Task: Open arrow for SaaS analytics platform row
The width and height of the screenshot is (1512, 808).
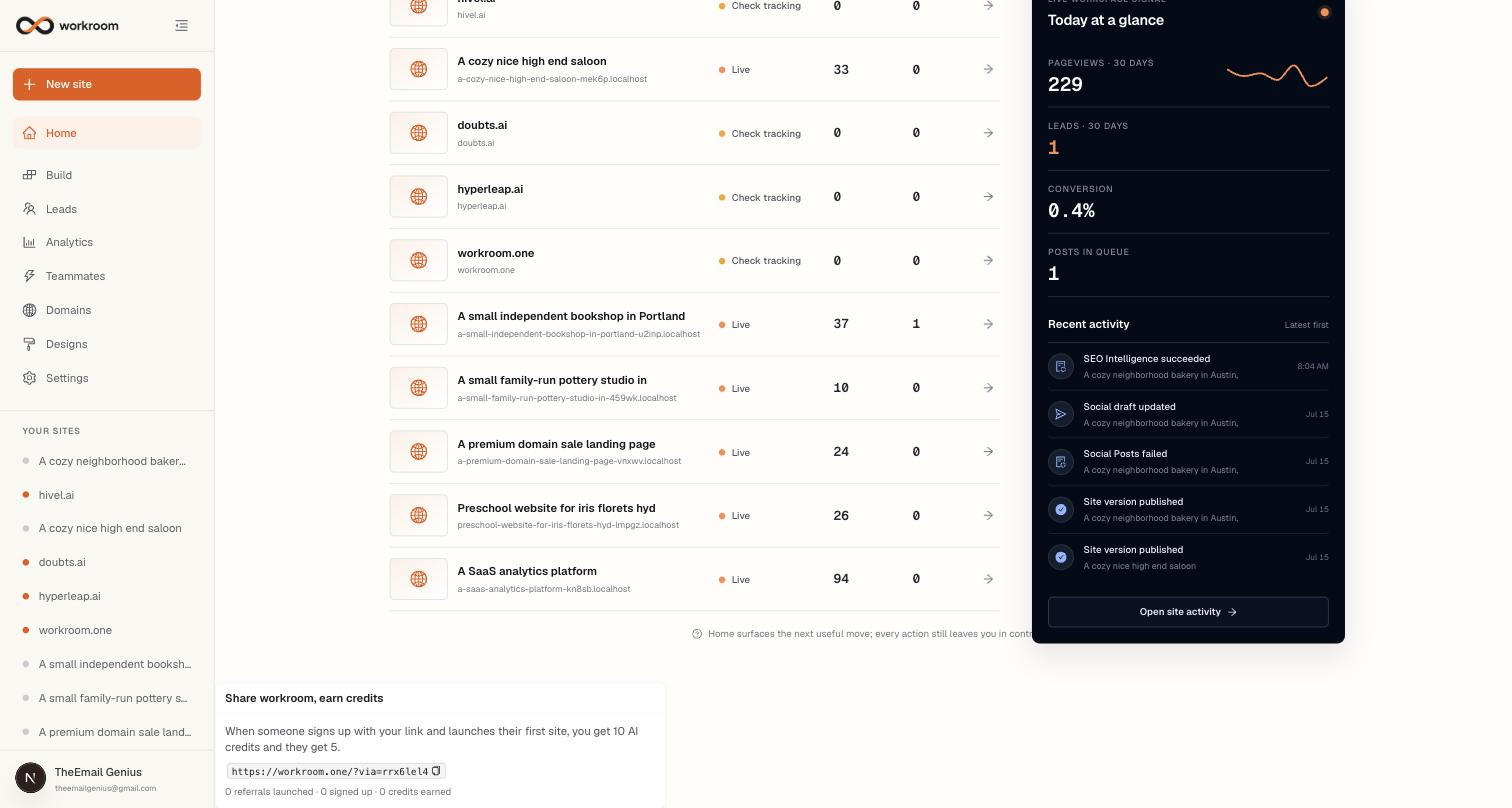Action: 988,579
